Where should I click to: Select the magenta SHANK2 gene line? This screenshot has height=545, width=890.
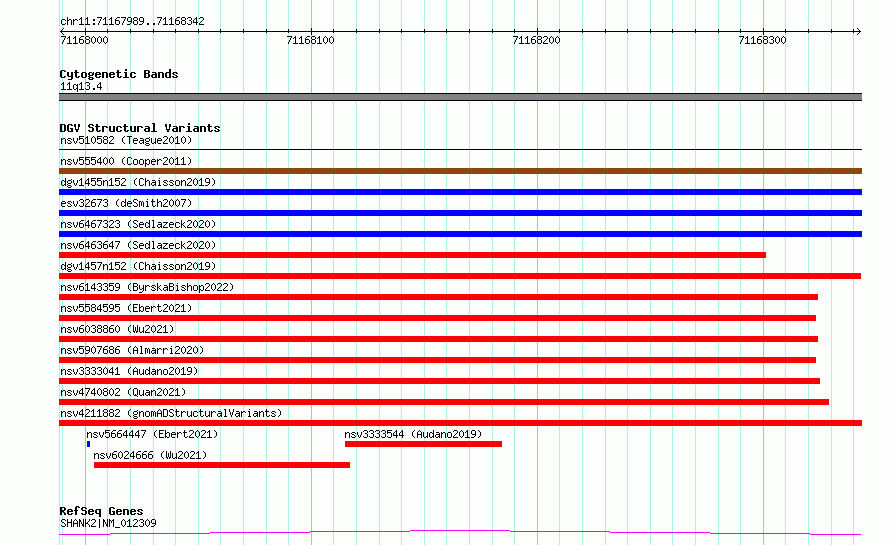coord(460,533)
